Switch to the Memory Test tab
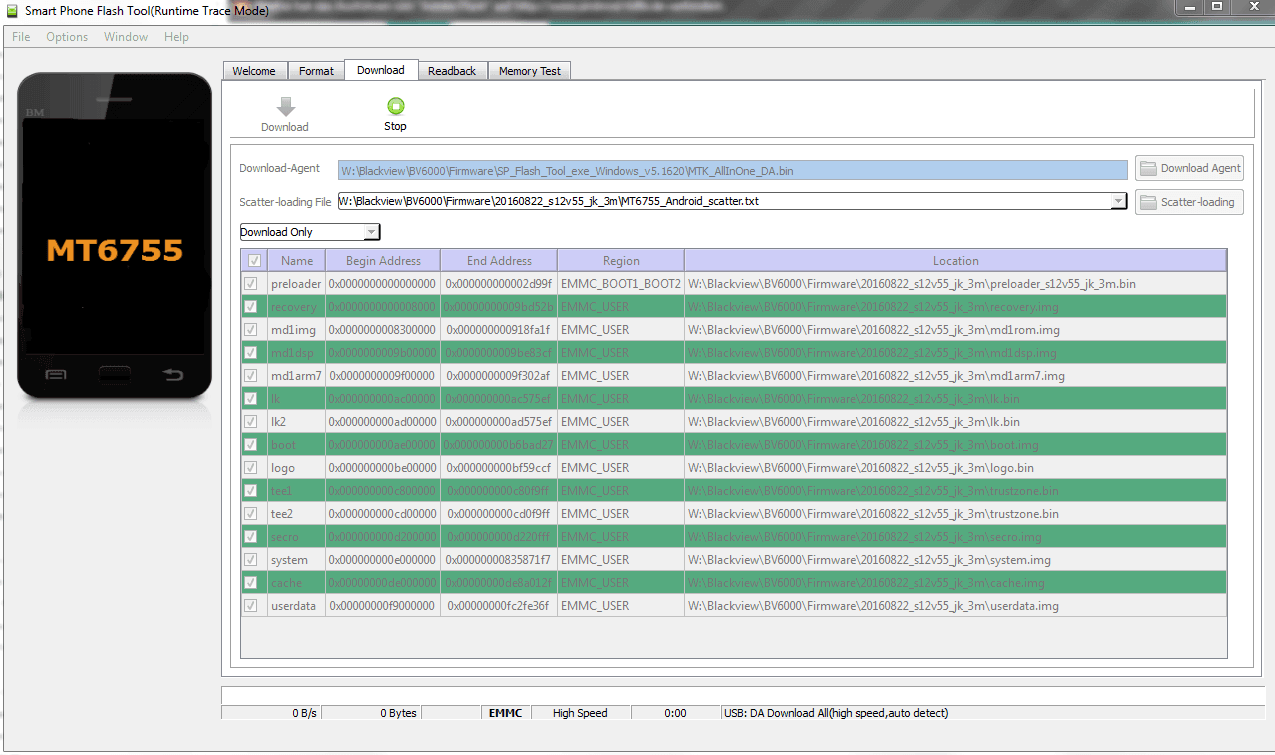The image size is (1275, 755). click(x=530, y=71)
